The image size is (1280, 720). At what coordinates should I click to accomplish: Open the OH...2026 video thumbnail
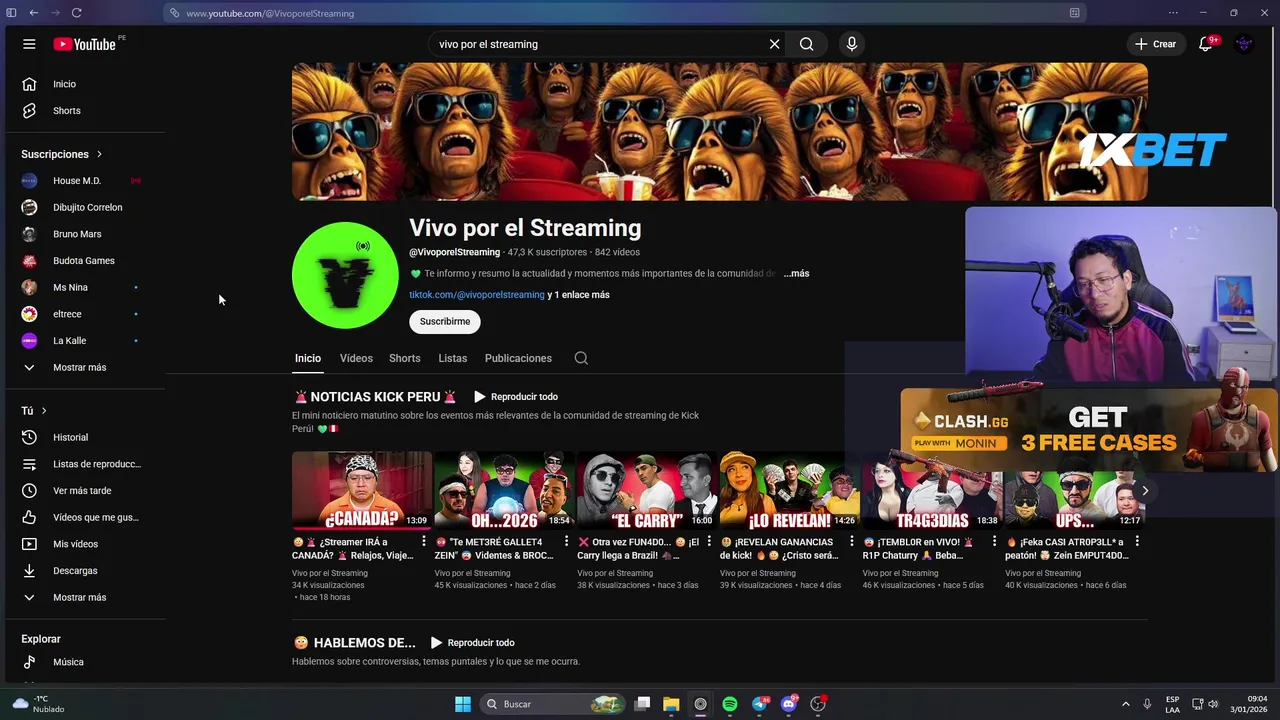(504, 490)
